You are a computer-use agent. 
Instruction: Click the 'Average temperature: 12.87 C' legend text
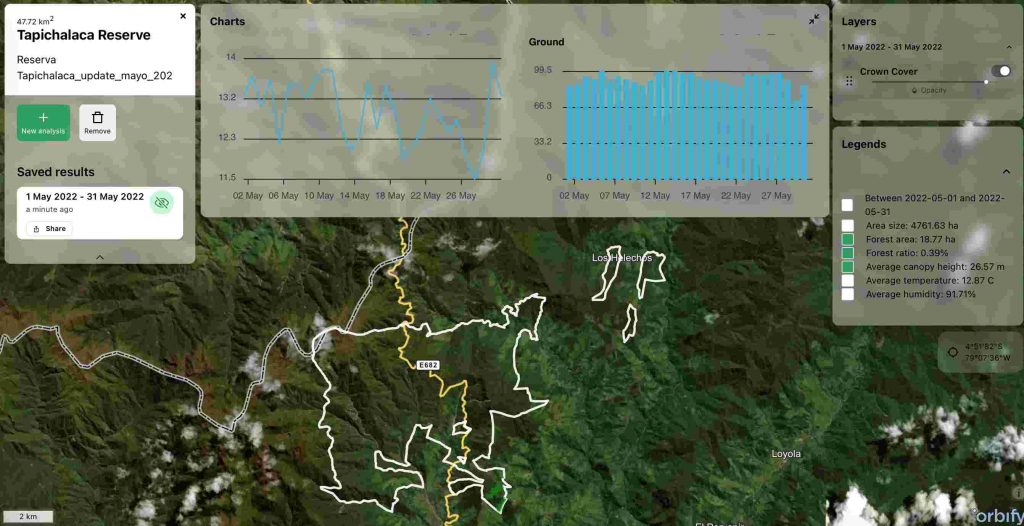[x=929, y=280]
